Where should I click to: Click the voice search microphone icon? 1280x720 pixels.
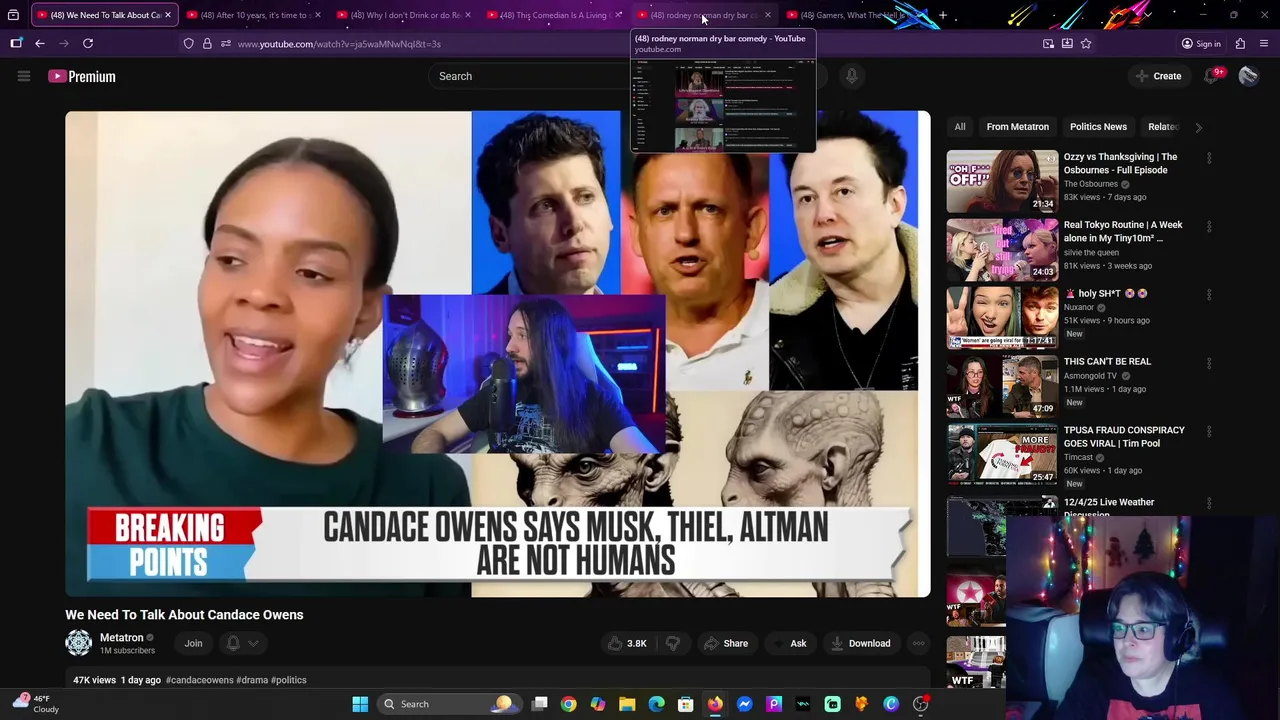pos(851,76)
